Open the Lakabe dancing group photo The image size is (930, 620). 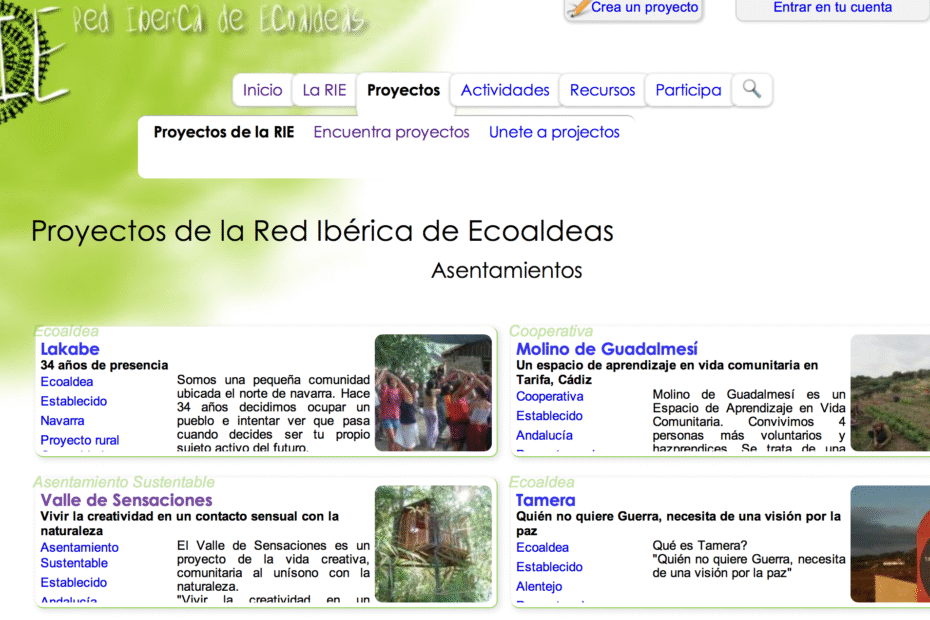(x=433, y=393)
